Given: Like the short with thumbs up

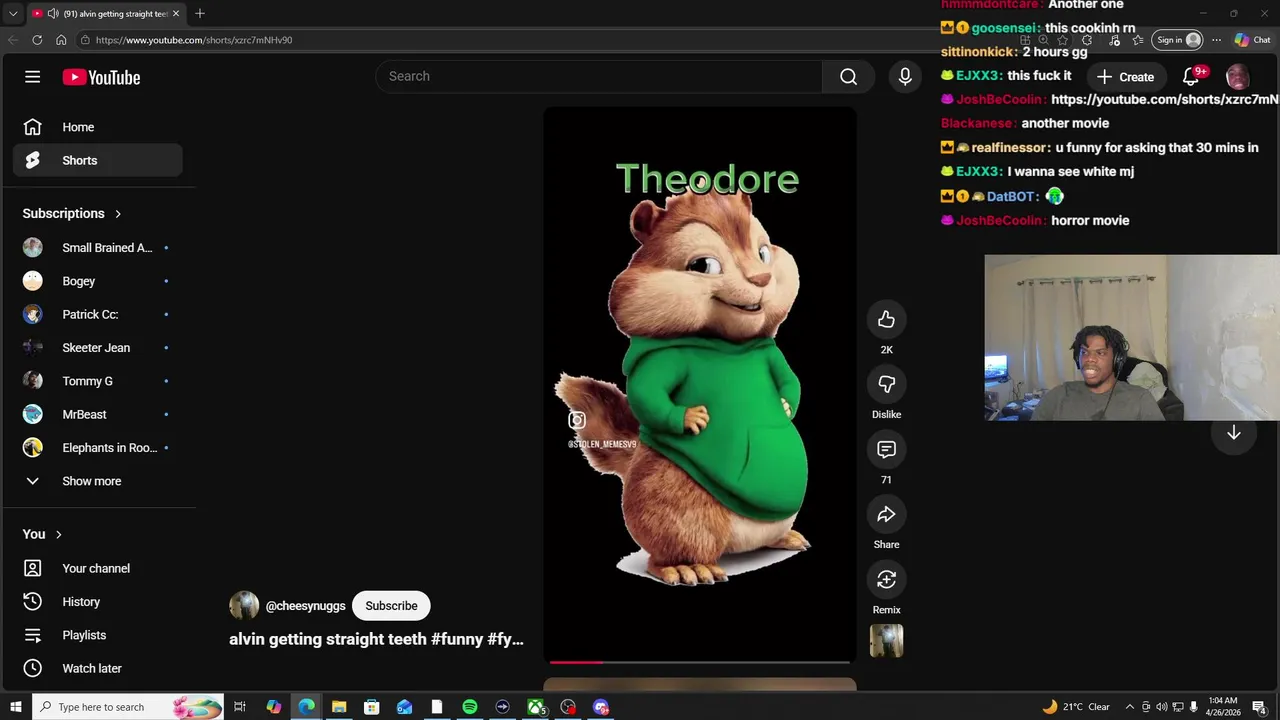Looking at the screenshot, I should [x=886, y=319].
